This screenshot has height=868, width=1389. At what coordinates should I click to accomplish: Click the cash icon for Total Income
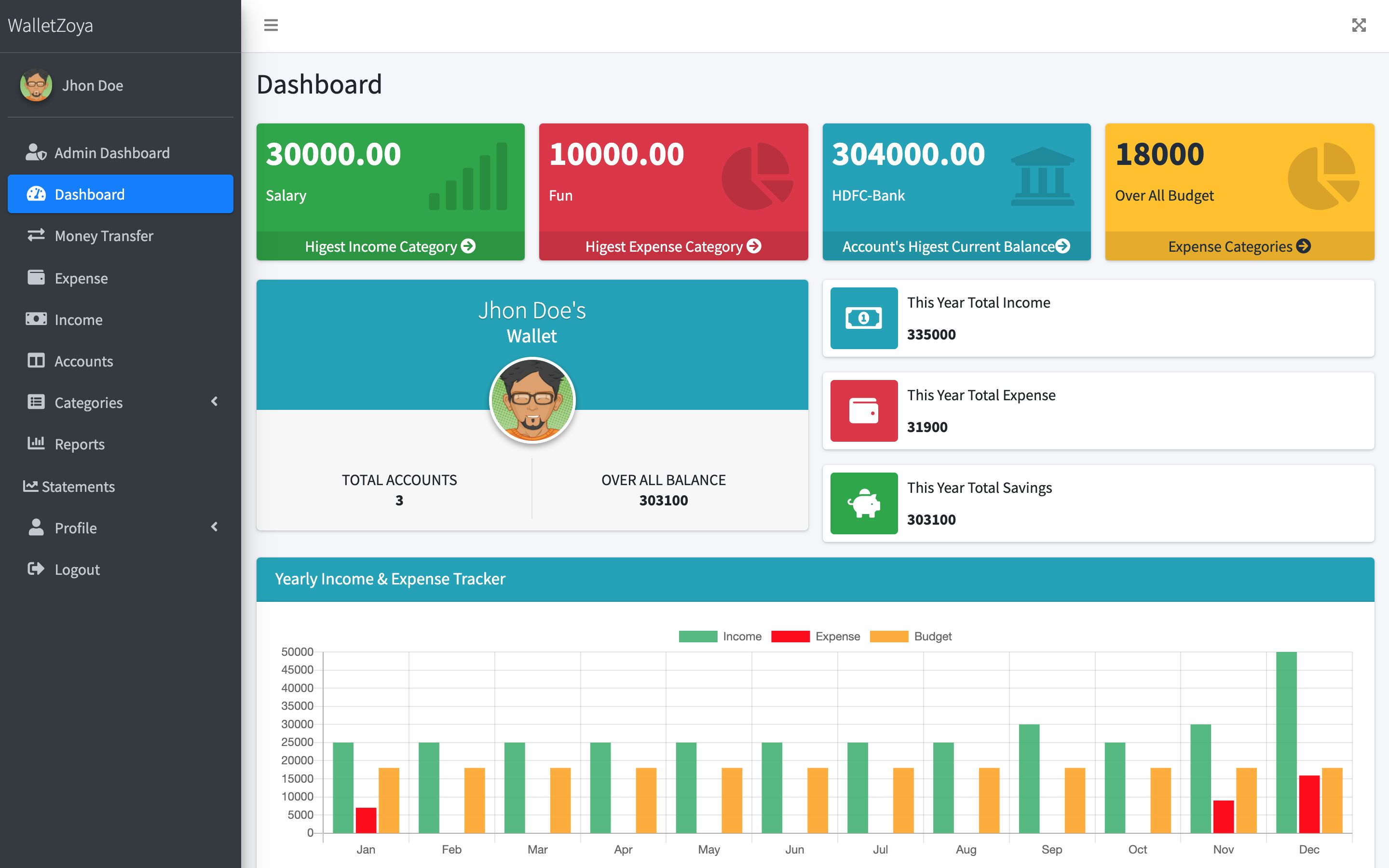point(863,318)
